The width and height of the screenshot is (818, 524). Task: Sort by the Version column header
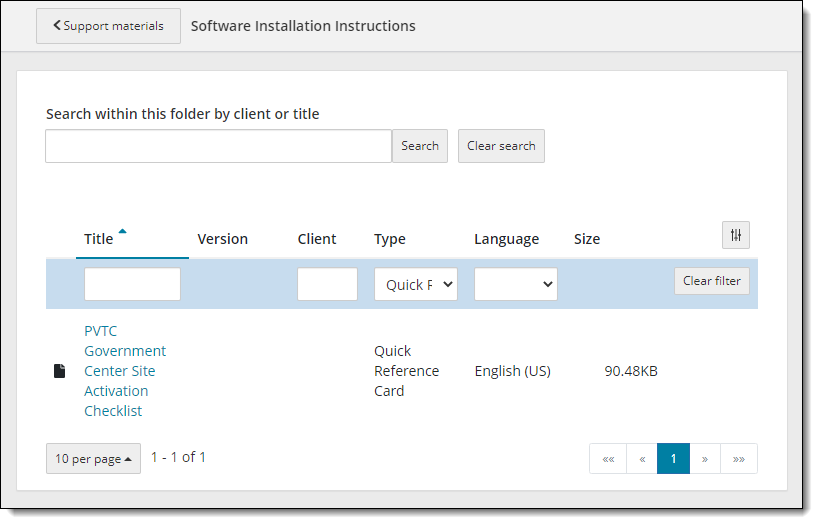(222, 239)
